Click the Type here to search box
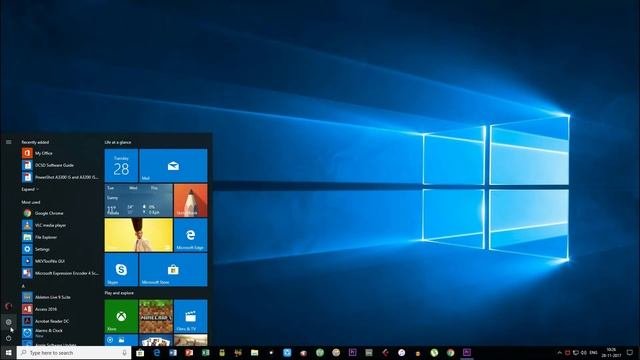 [74, 353]
